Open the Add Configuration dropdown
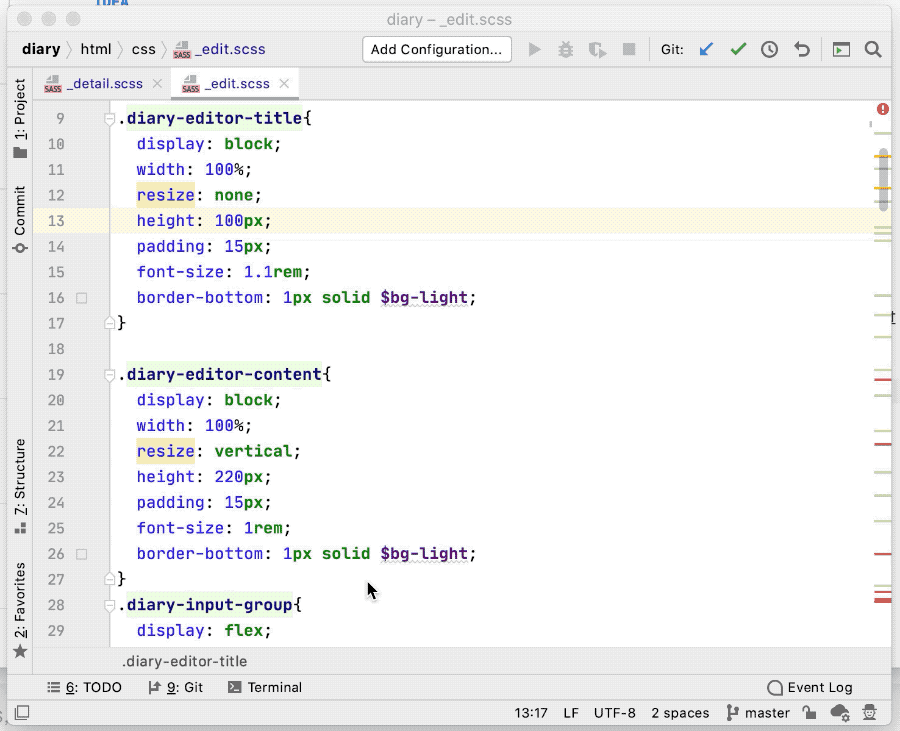This screenshot has height=731, width=900. tap(436, 48)
